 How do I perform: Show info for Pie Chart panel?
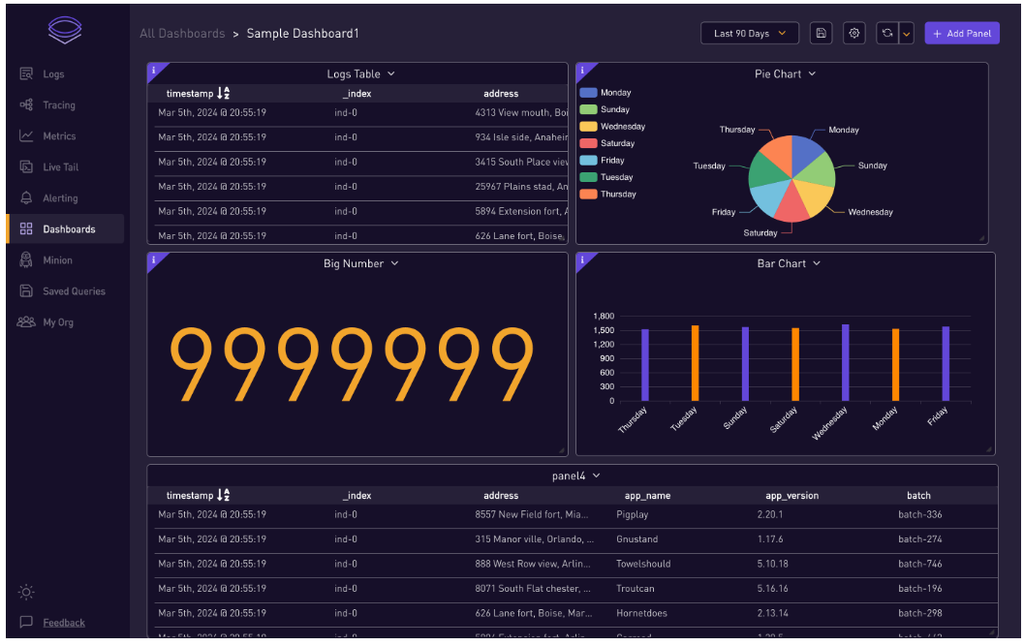pos(583,70)
